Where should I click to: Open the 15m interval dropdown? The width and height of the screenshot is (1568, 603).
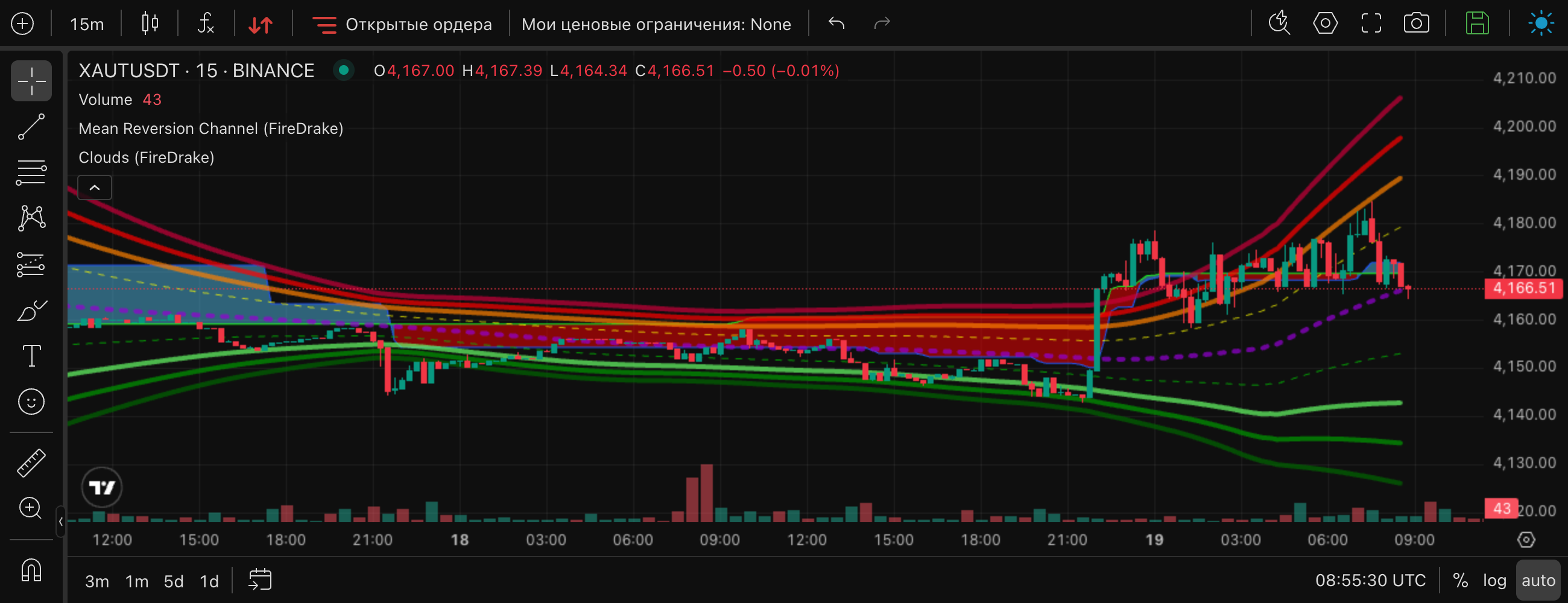[86, 24]
